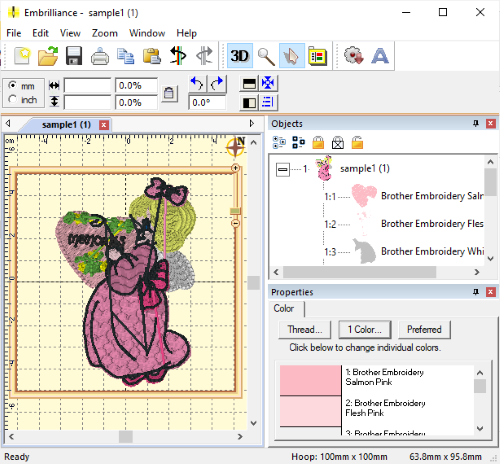Image resolution: width=500 pixels, height=464 pixels.
Task: Click the rotate left arrow icon
Action: click(x=197, y=84)
